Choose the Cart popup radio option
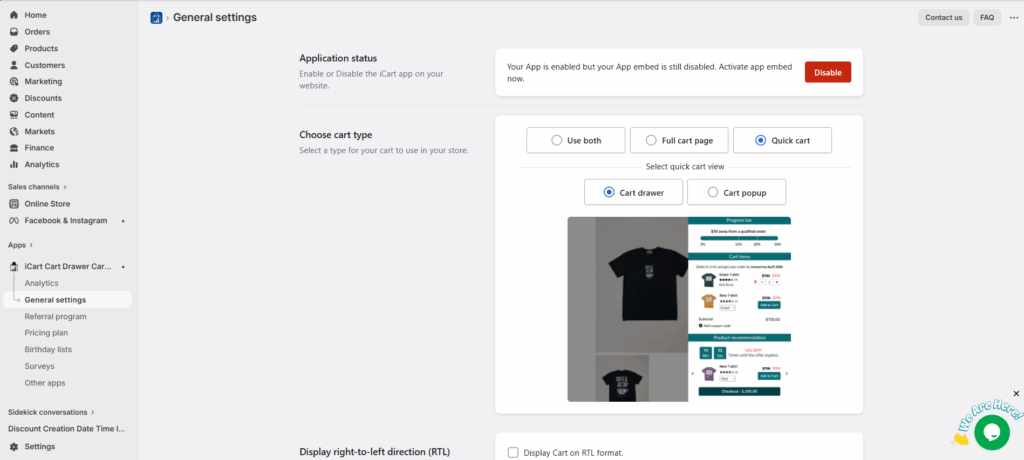1024x460 pixels. tap(712, 192)
